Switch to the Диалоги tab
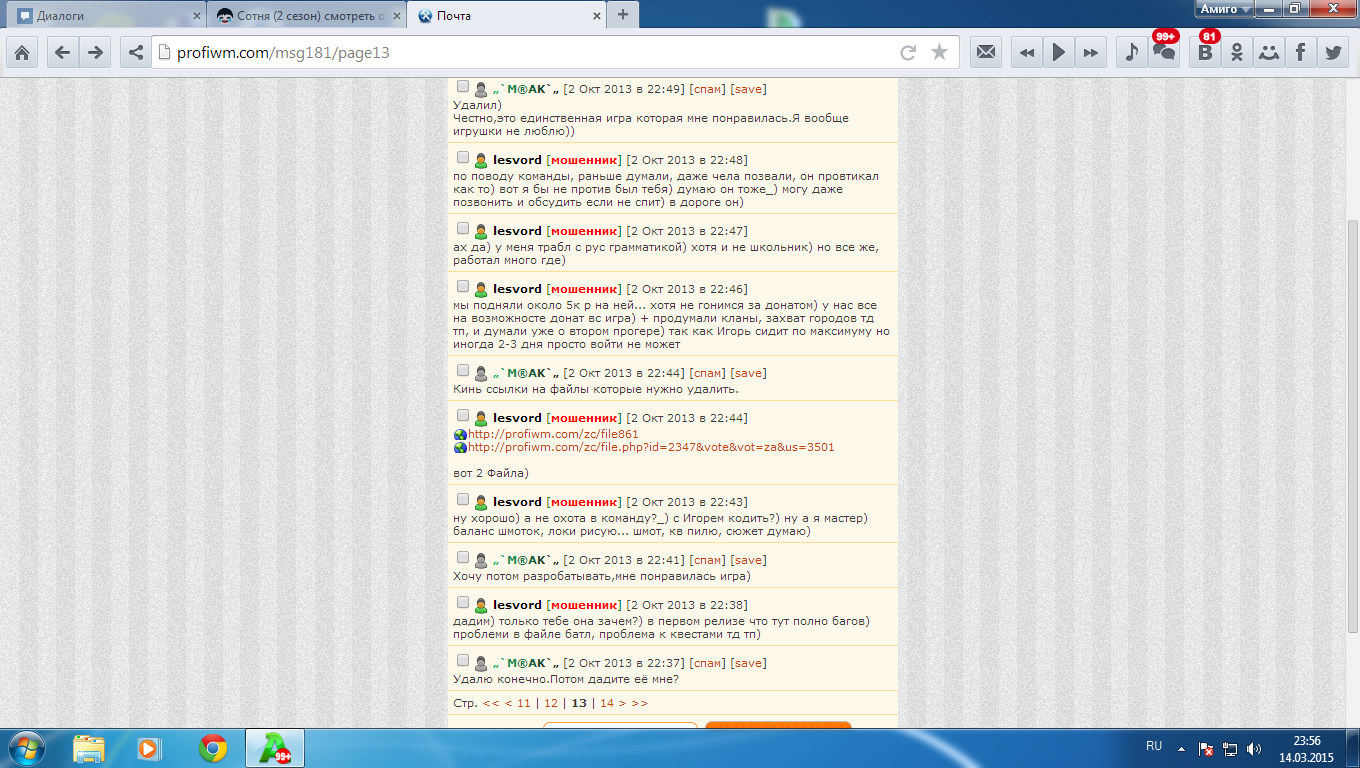This screenshot has height=768, width=1360. tap(105, 16)
